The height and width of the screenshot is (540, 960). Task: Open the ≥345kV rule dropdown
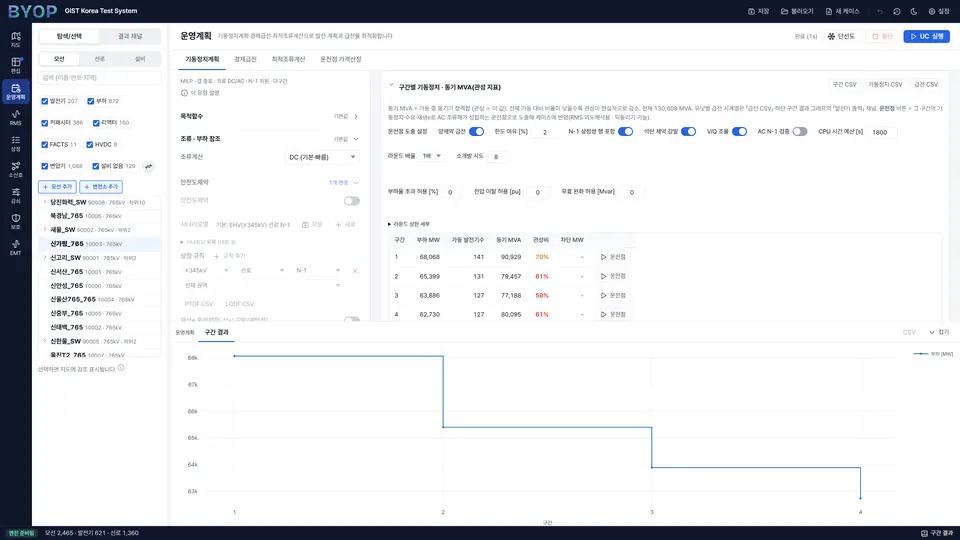(206, 271)
